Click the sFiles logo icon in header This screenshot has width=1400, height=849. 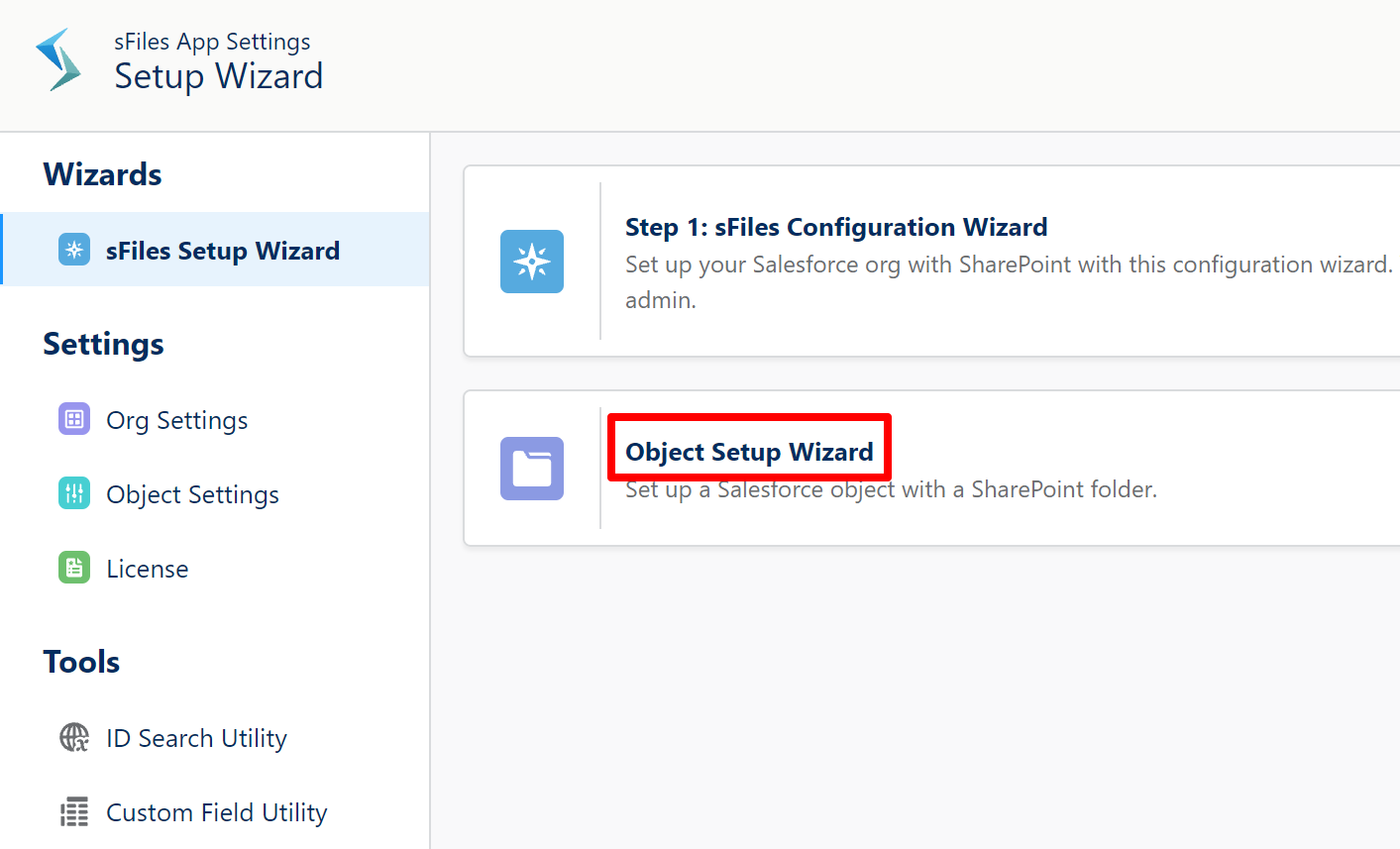[x=57, y=59]
